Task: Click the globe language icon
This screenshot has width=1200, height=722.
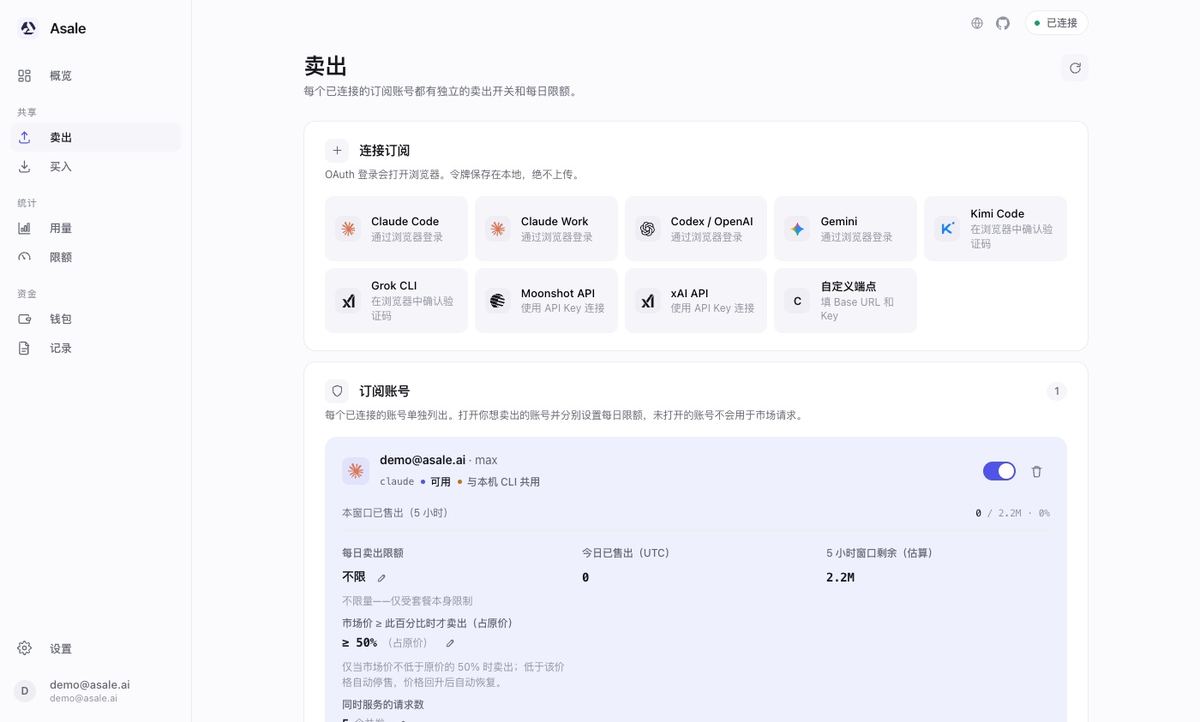Action: [977, 23]
